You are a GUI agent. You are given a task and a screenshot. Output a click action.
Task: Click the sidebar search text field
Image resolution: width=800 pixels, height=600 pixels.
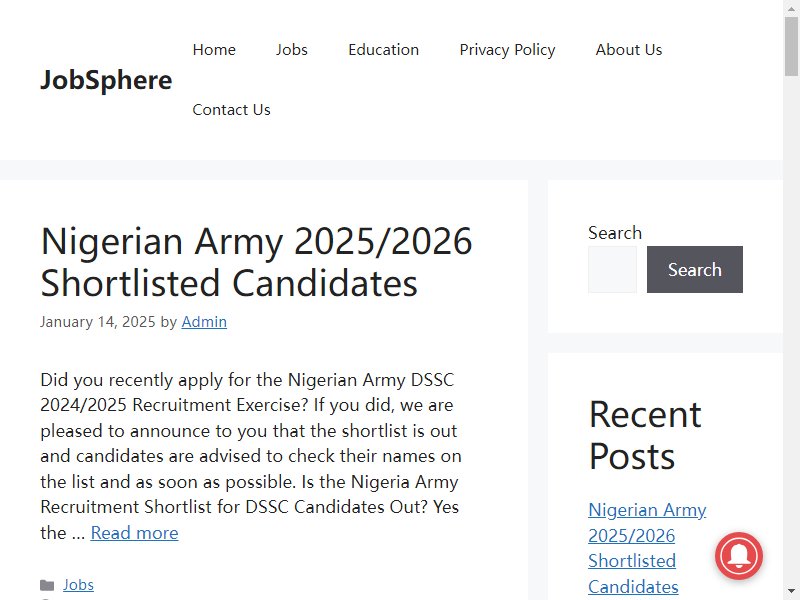pos(612,269)
